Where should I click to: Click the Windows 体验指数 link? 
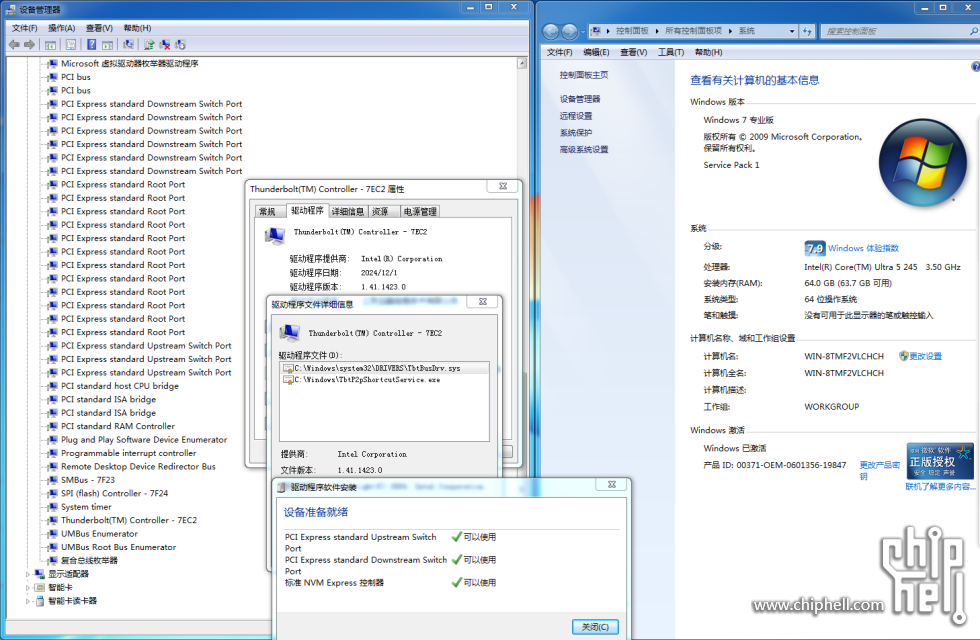[x=863, y=248]
